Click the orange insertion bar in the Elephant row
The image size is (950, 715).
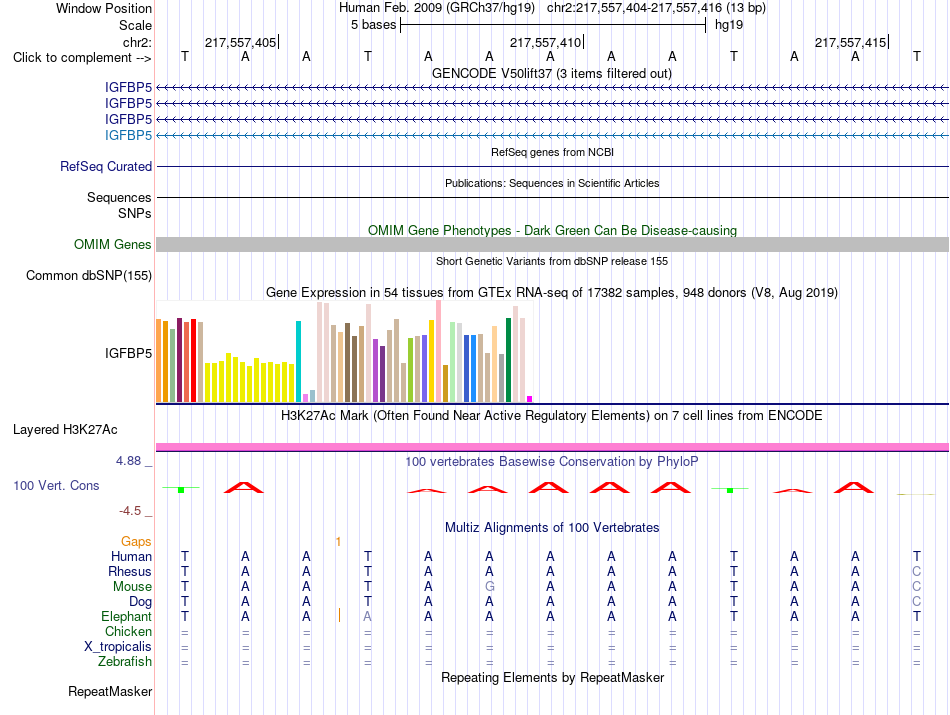pos(339,616)
